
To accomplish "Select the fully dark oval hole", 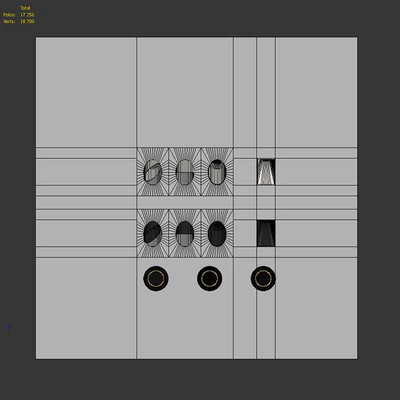I will 217,234.
